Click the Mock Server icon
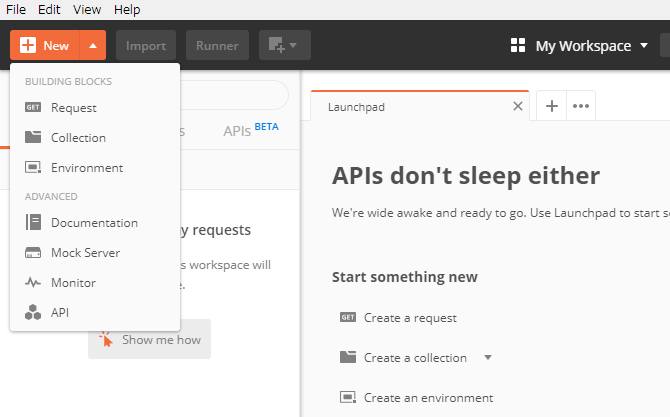 tap(33, 253)
